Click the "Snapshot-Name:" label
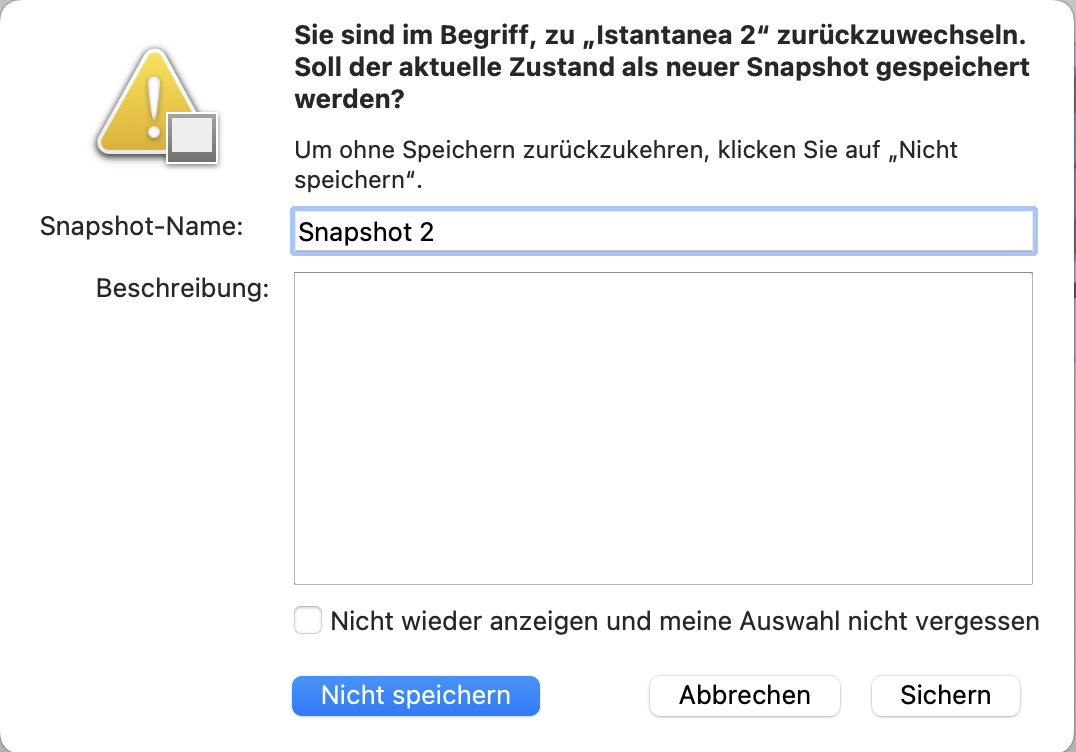1076x752 pixels. tap(142, 226)
